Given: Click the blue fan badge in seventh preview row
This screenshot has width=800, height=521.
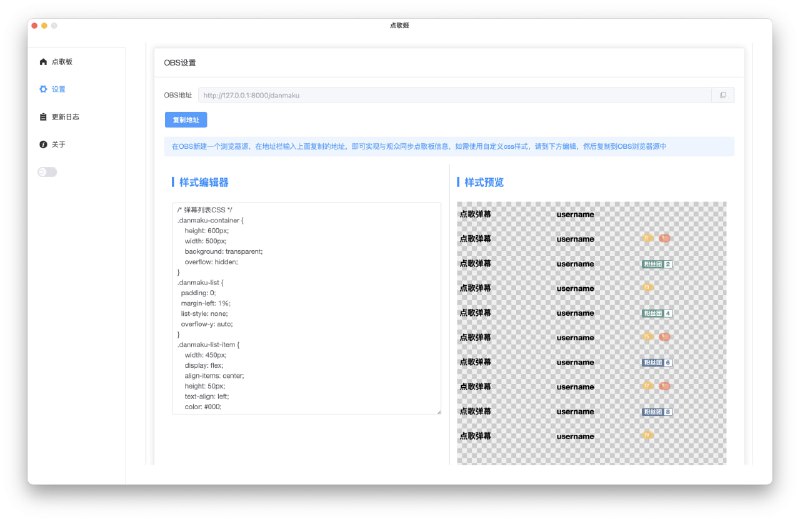Looking at the screenshot, I should tap(652, 362).
